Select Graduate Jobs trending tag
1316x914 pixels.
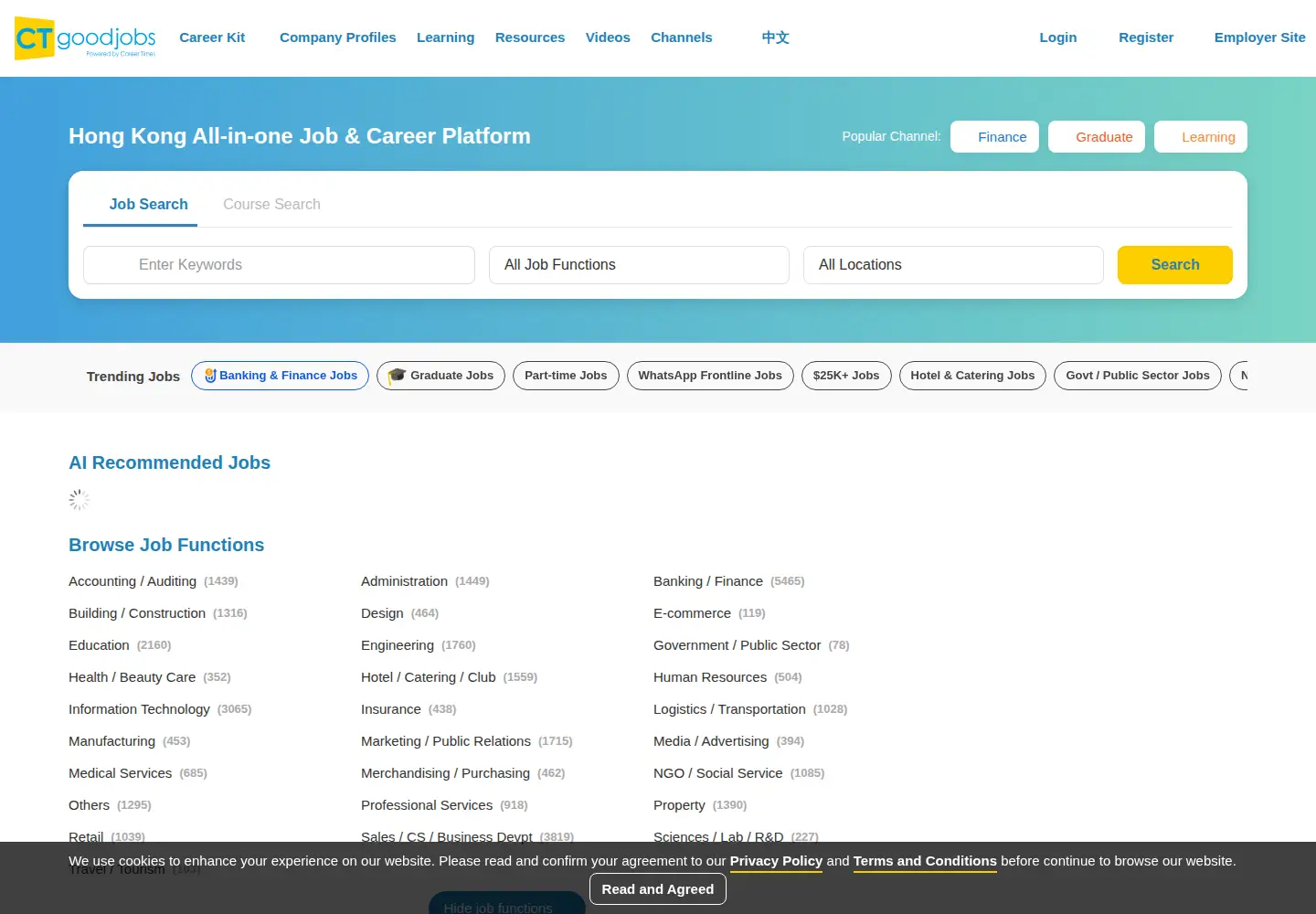pos(440,376)
